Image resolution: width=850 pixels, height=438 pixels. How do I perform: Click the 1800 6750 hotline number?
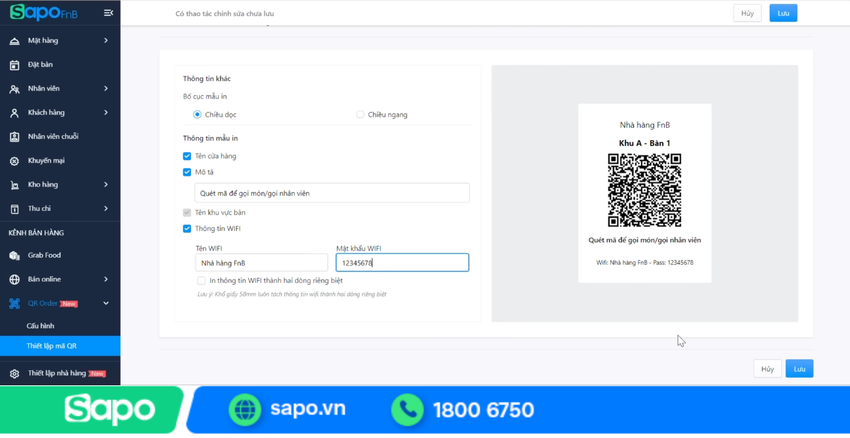coord(484,410)
